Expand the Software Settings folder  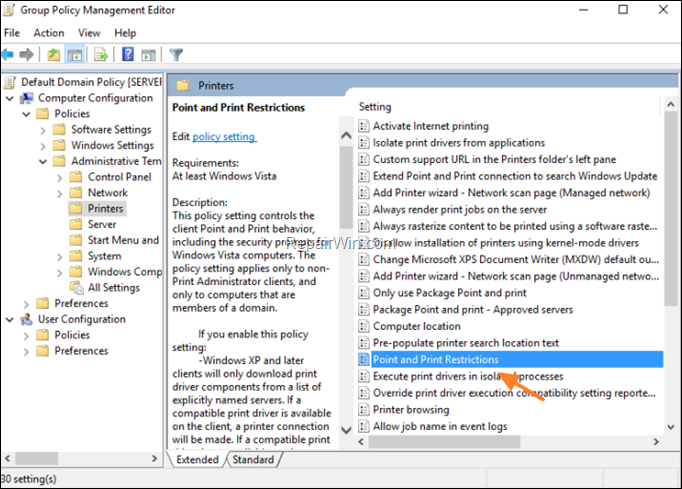(43, 130)
